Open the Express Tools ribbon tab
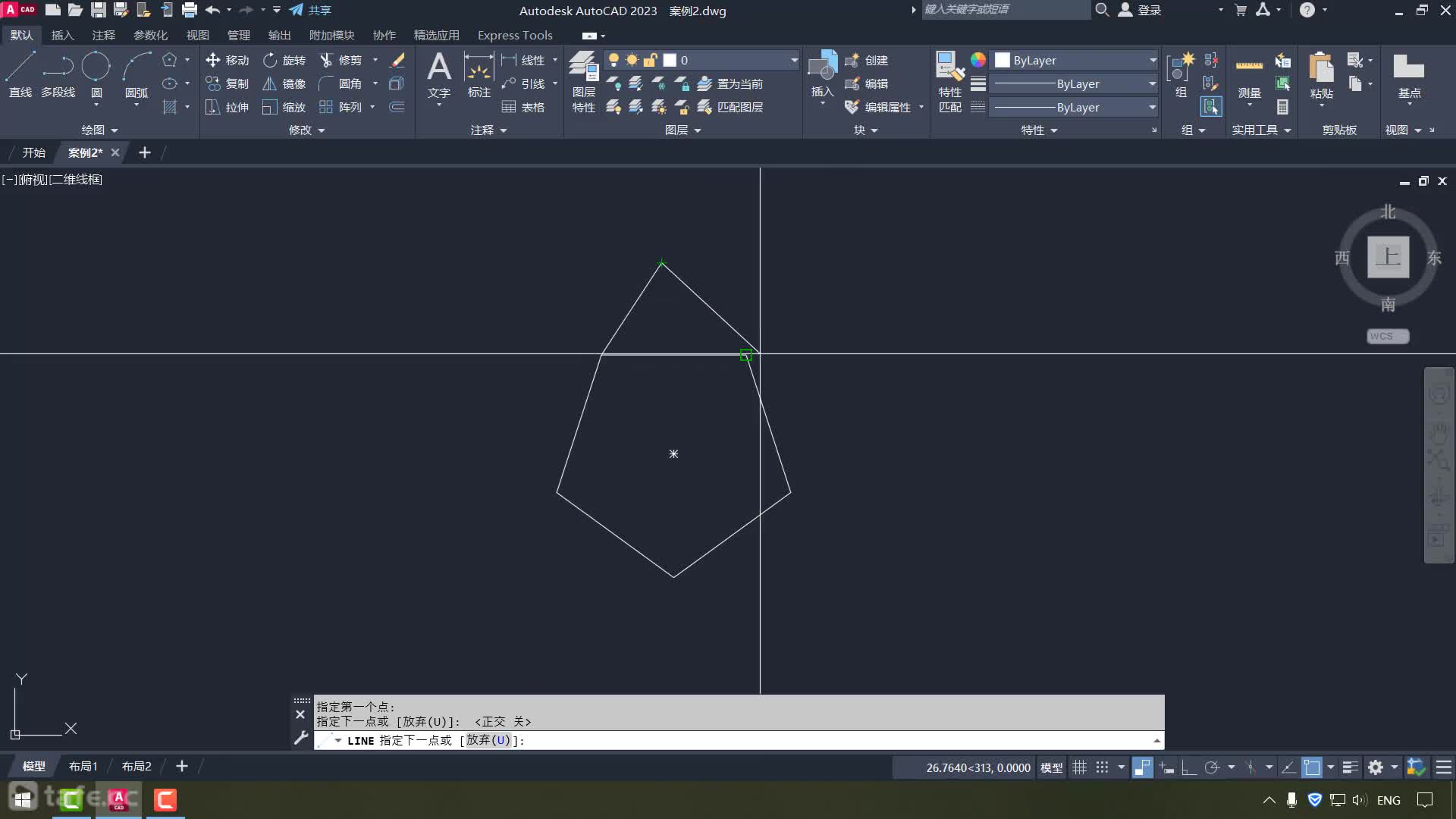1456x819 pixels. tap(515, 35)
